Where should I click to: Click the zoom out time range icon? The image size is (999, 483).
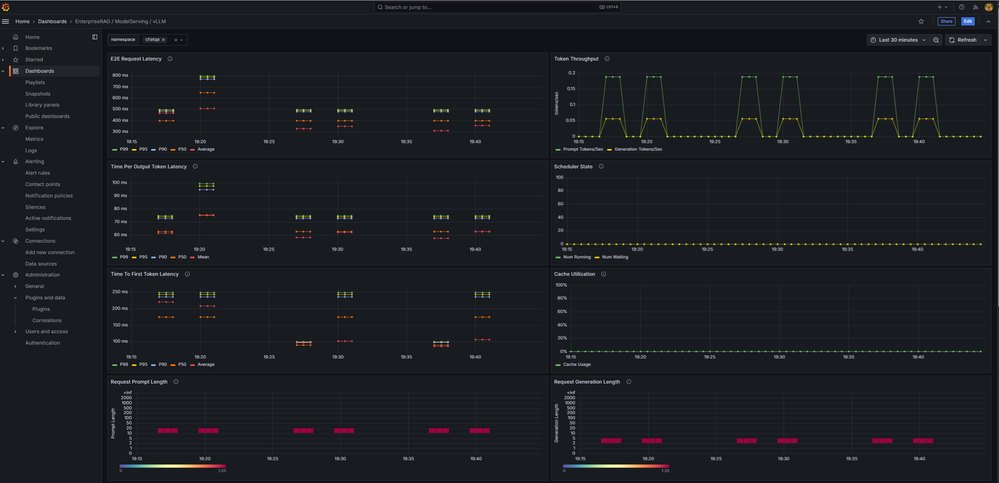[x=936, y=40]
